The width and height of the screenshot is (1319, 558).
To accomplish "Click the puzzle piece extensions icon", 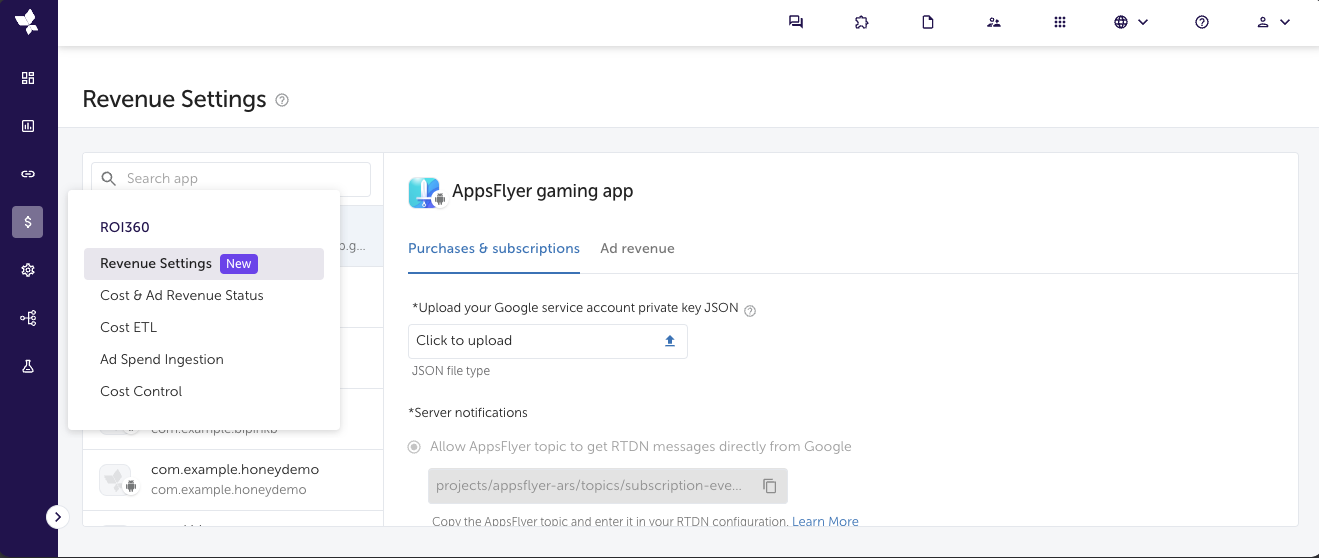I will point(861,22).
